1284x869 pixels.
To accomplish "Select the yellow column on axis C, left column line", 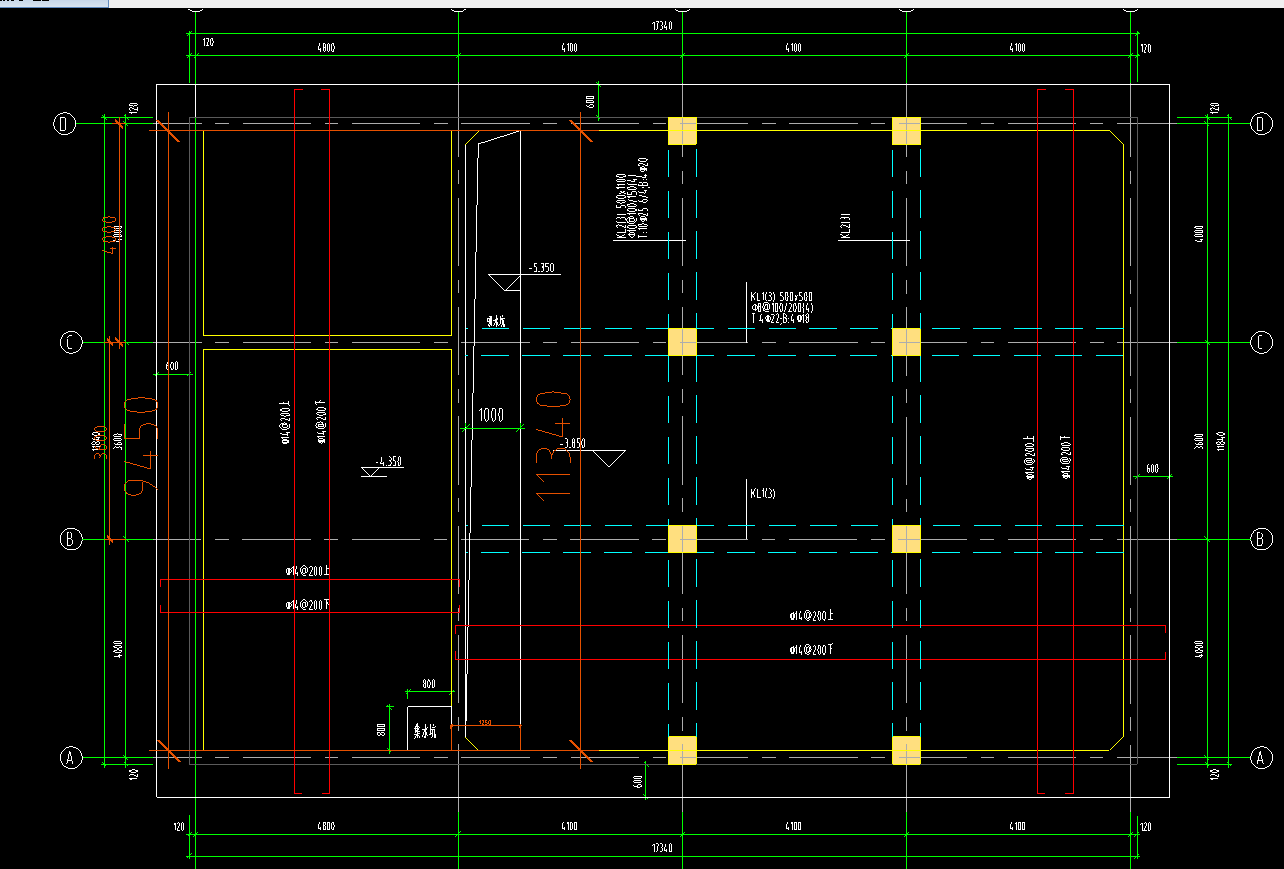I will (682, 341).
